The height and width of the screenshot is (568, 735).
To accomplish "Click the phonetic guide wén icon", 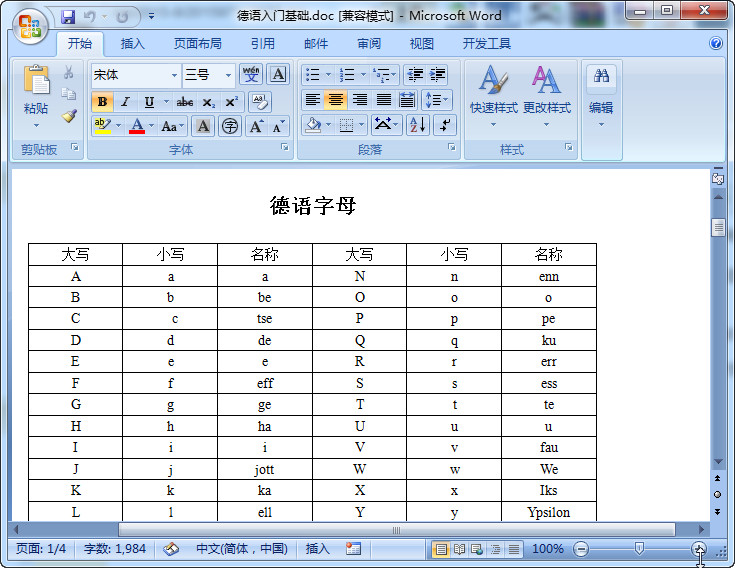I will coord(251,75).
